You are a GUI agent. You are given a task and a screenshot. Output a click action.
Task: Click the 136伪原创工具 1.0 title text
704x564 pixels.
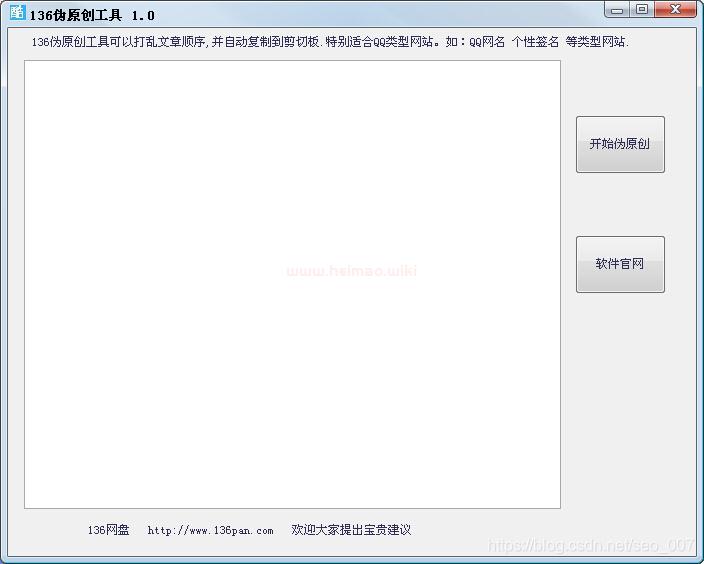[x=92, y=15]
